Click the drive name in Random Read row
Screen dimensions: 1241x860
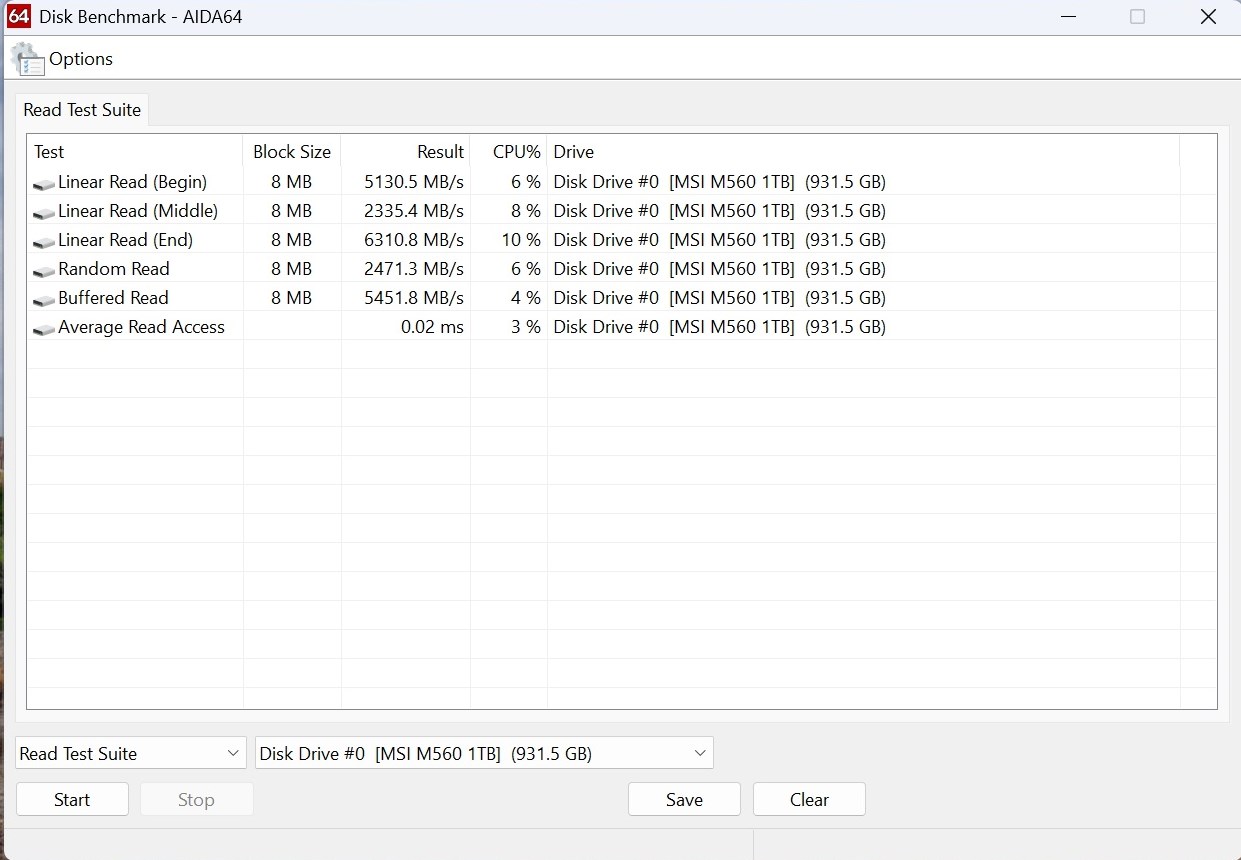(719, 269)
